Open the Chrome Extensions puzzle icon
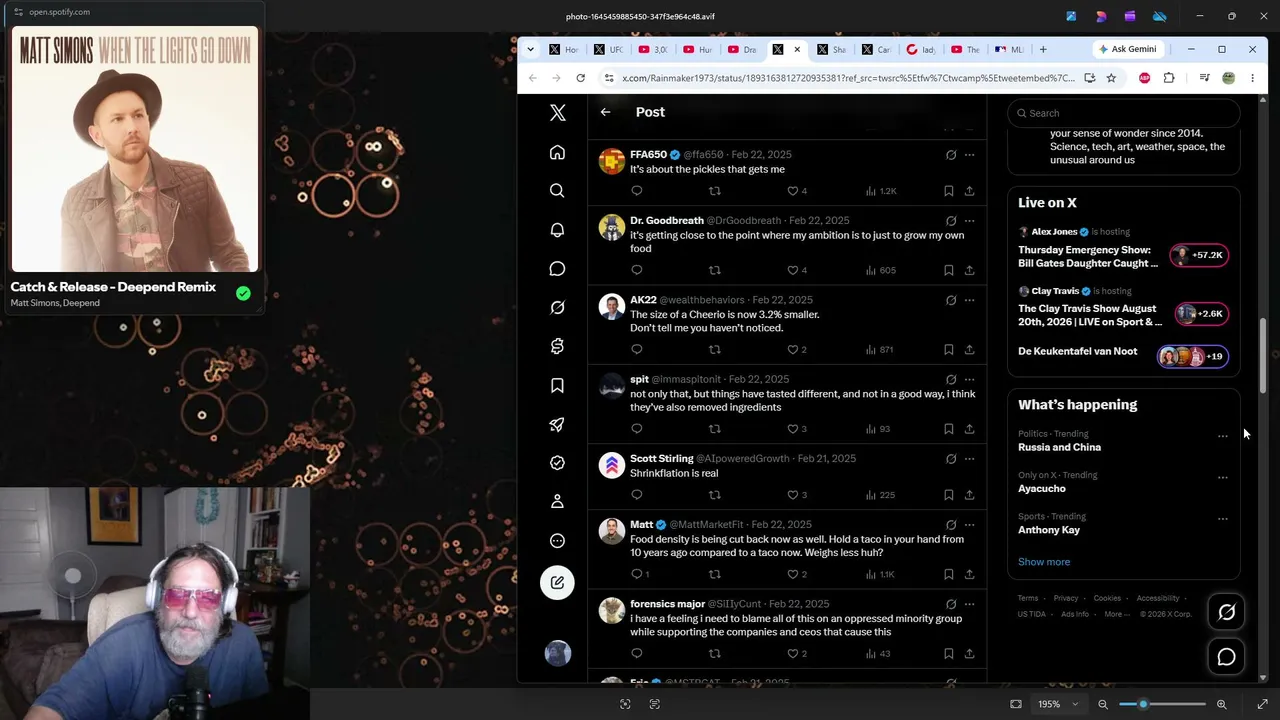The image size is (1280, 720). coord(1168,78)
